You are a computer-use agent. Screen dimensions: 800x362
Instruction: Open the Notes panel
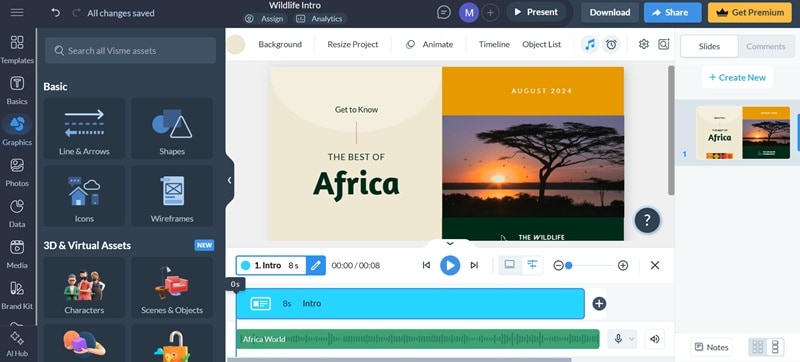pyautogui.click(x=711, y=347)
